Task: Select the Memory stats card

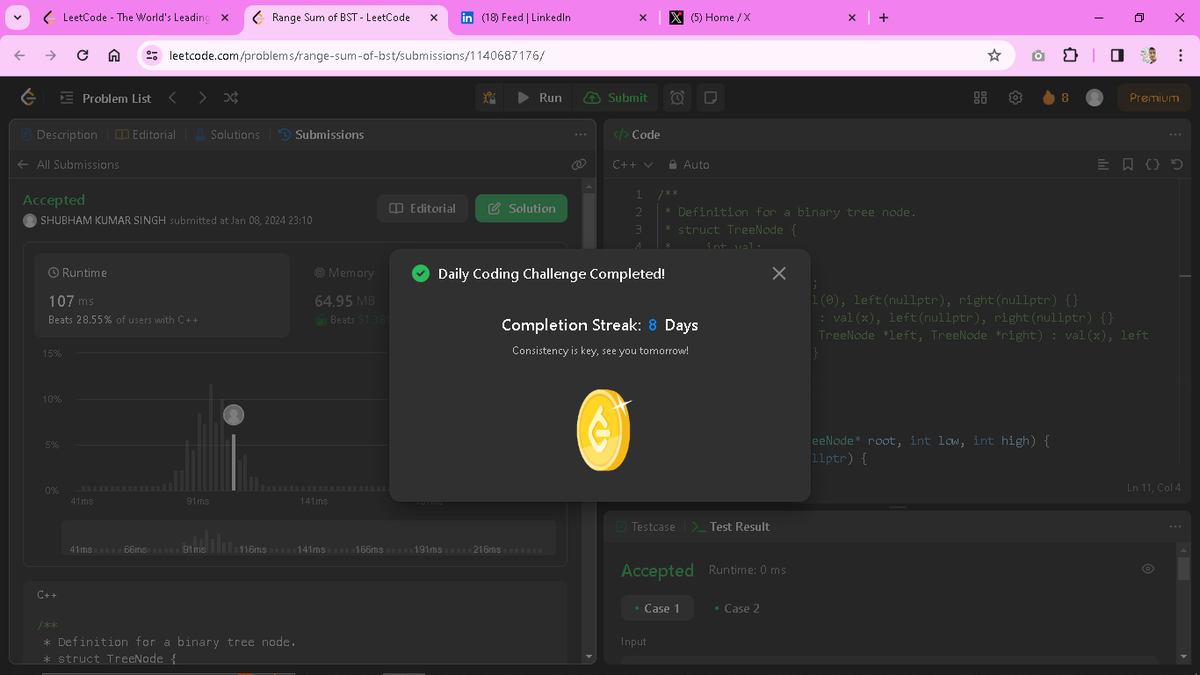Action: (x=345, y=296)
